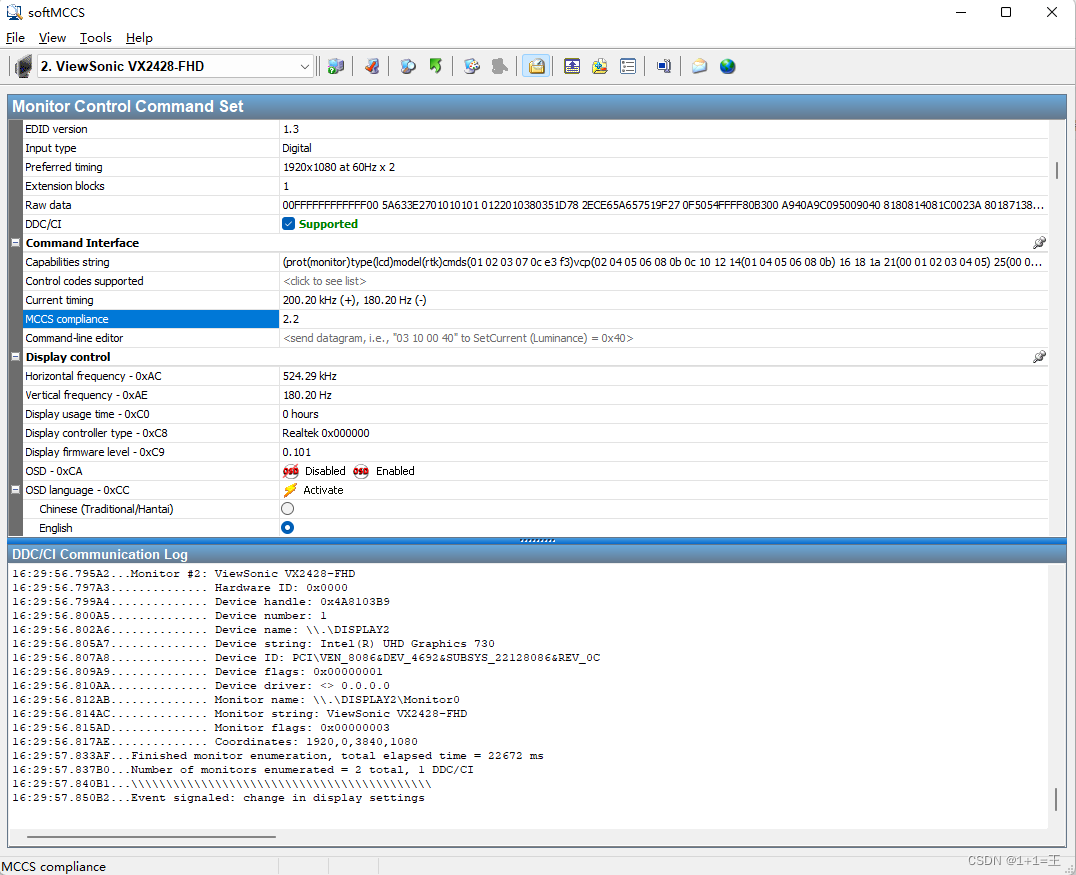Screen dimensions: 1076x875
Task: Select the Input type row
Action: 535,148
